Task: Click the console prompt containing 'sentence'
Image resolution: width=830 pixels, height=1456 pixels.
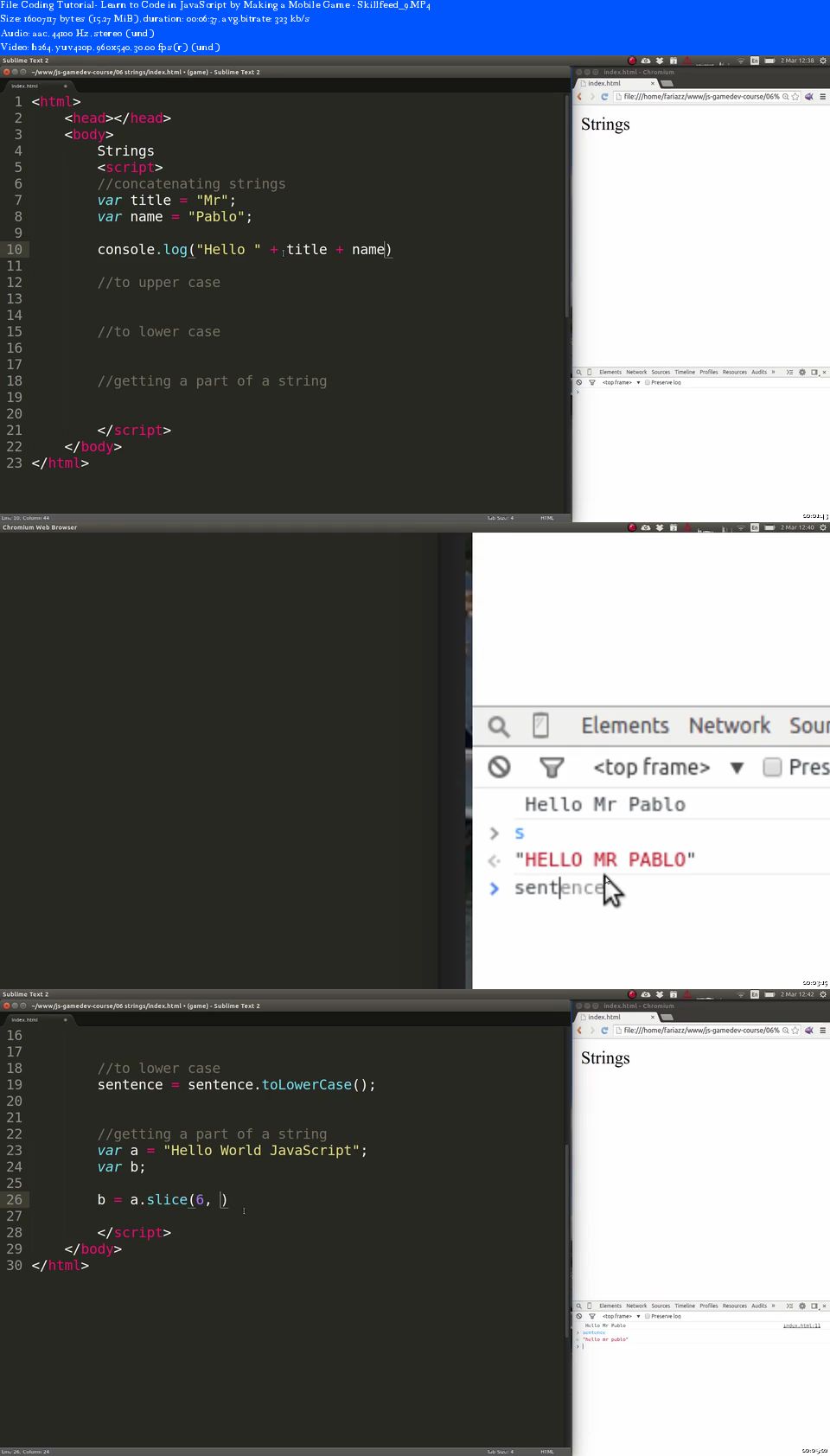Action: (x=559, y=888)
